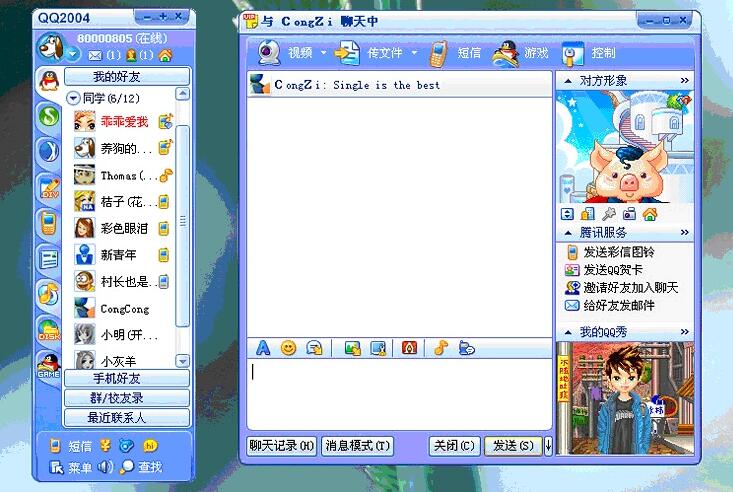Switch to the 我的好友 tab
This screenshot has width=733, height=492.
(127, 76)
